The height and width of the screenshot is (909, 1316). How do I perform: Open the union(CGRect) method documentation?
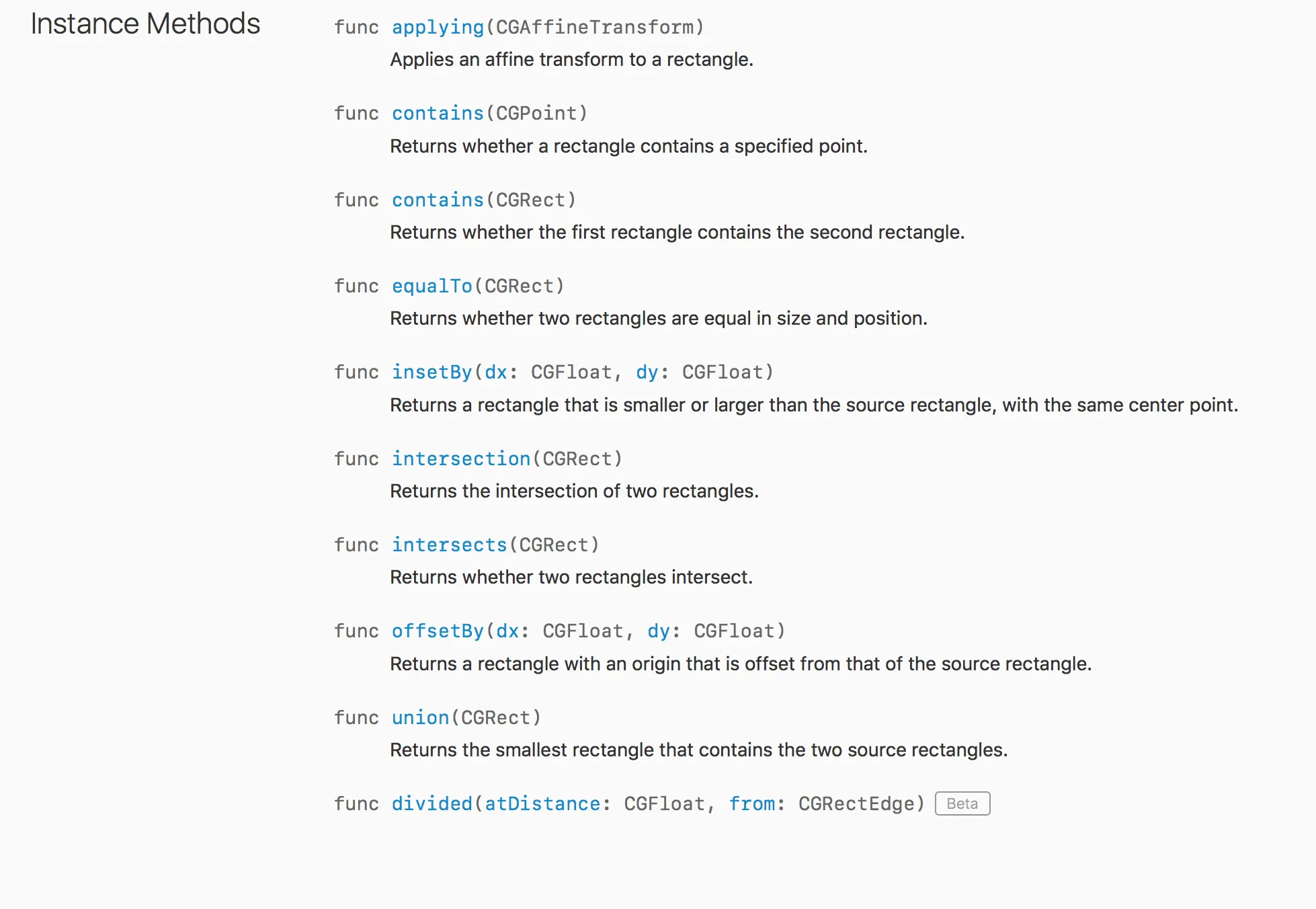click(x=420, y=717)
